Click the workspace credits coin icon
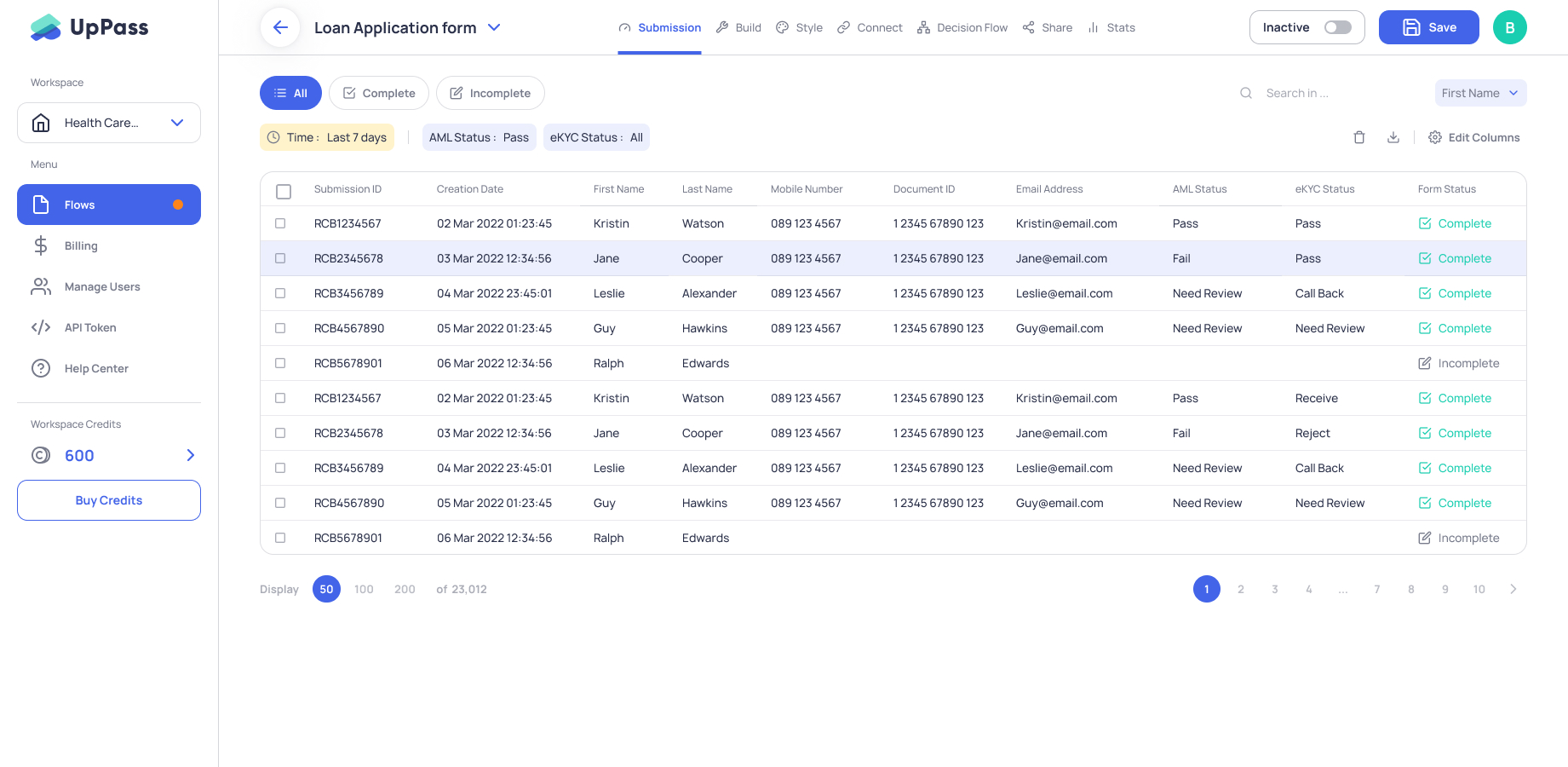 [41, 455]
